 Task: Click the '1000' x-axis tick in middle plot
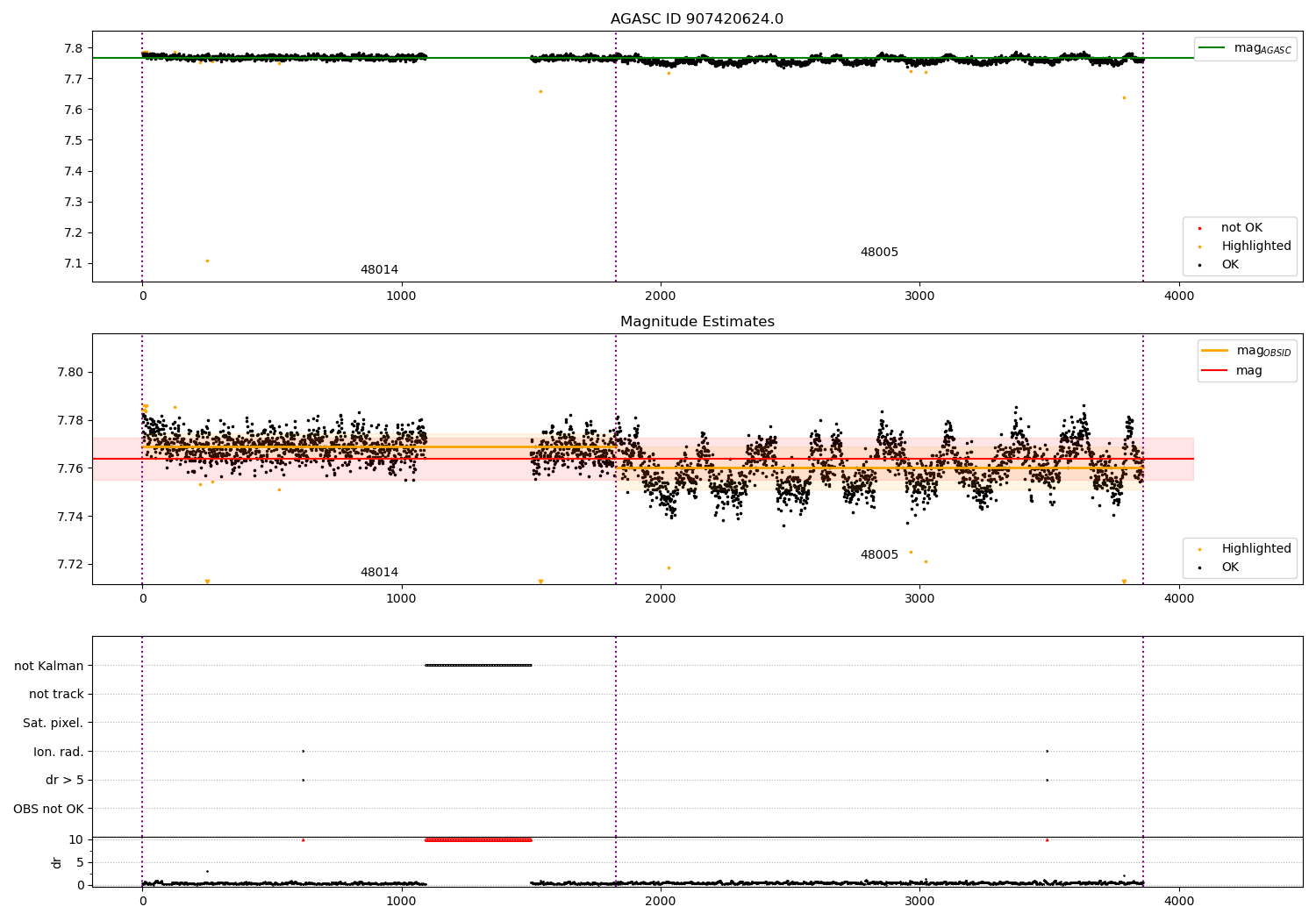pyautogui.click(x=401, y=598)
